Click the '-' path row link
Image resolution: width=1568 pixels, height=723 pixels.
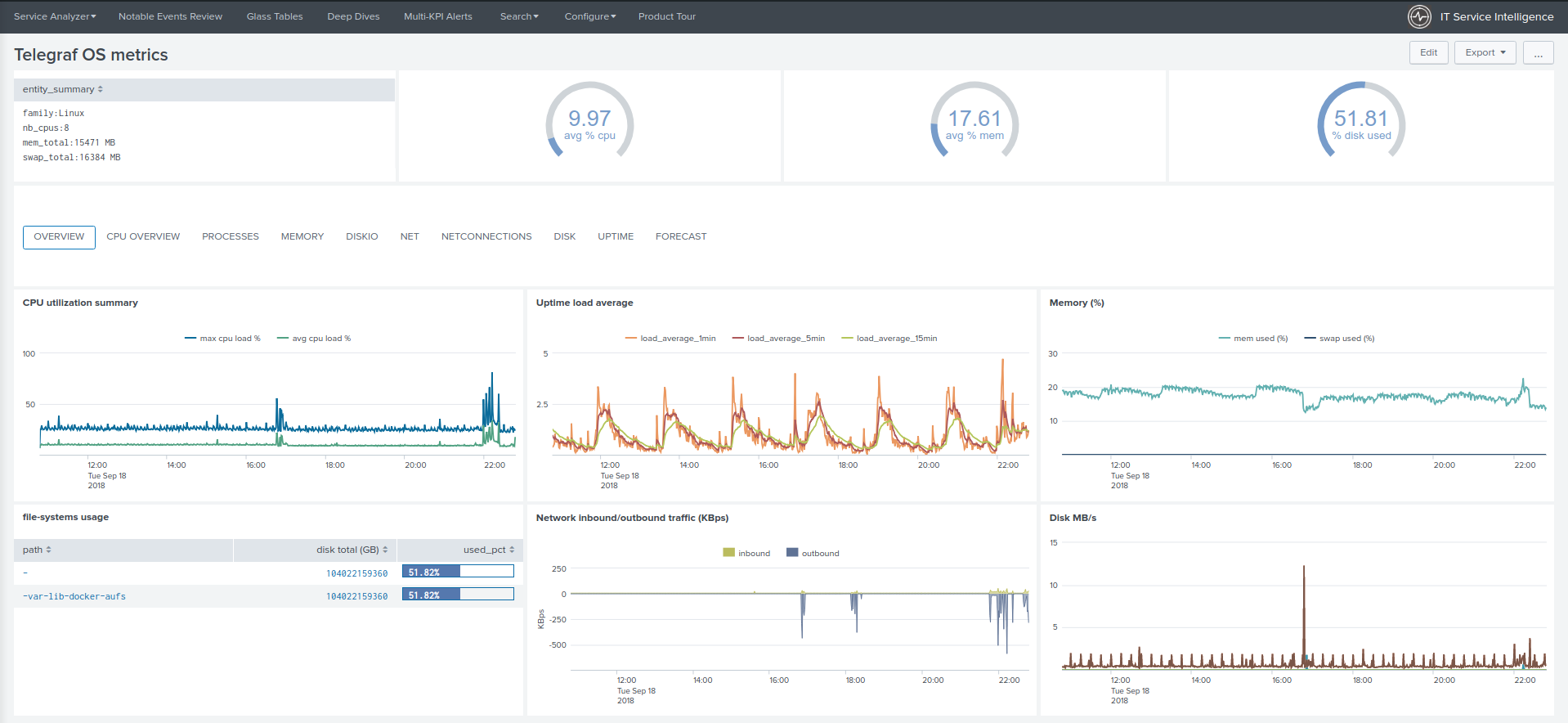coord(25,573)
